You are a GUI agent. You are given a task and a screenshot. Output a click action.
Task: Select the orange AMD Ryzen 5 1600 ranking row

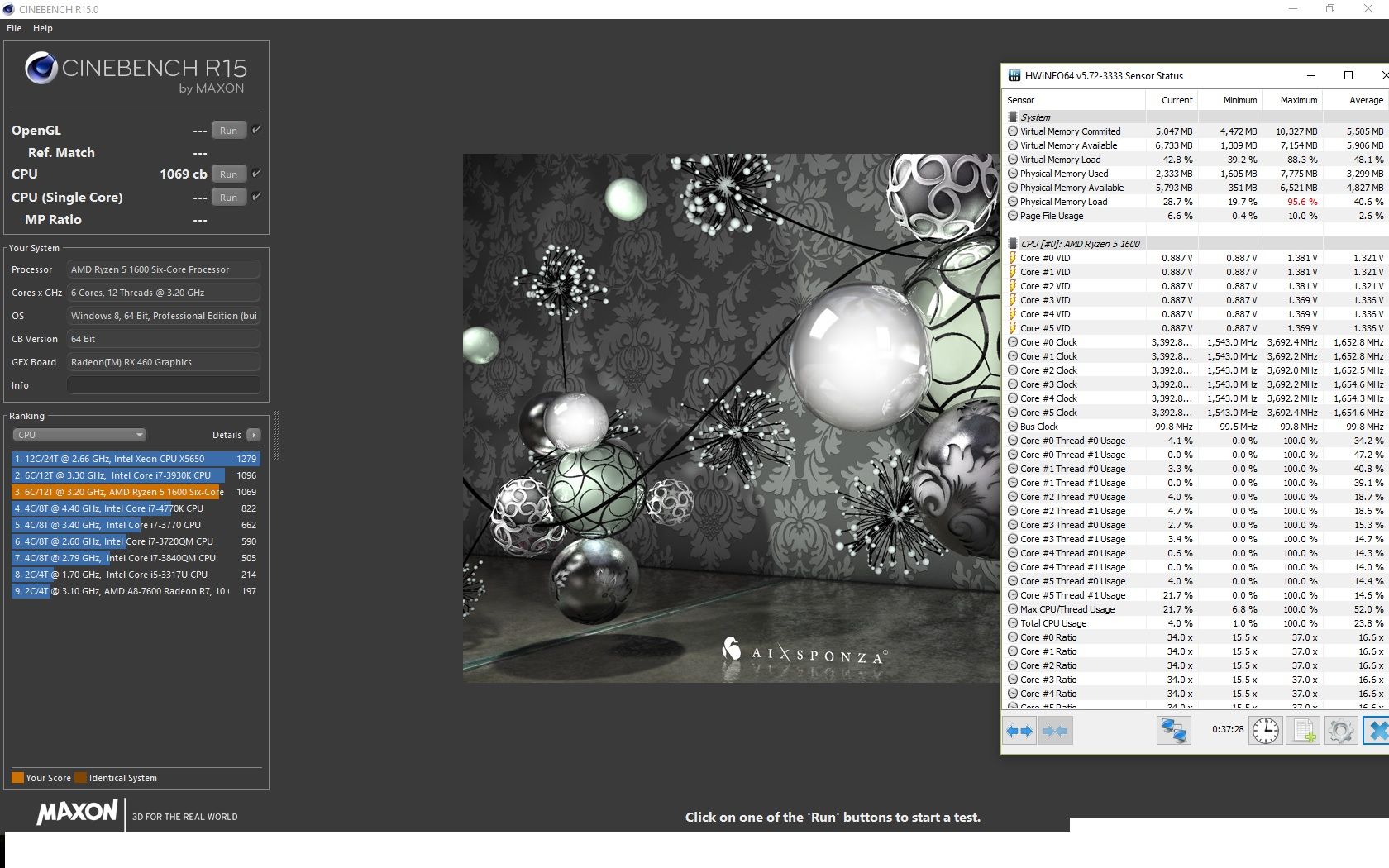pyautogui.click(x=136, y=492)
